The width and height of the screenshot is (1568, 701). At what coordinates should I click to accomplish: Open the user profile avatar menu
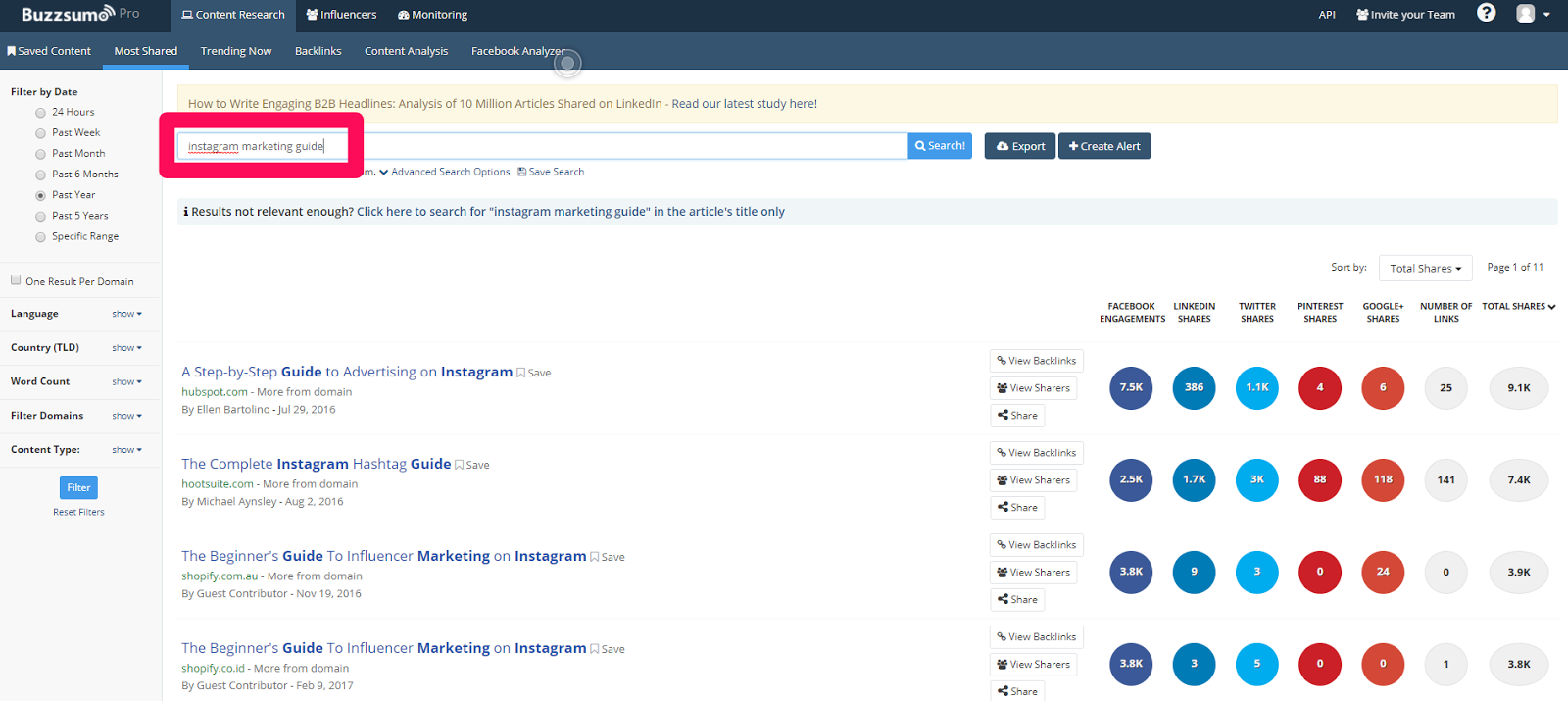[x=1533, y=14]
